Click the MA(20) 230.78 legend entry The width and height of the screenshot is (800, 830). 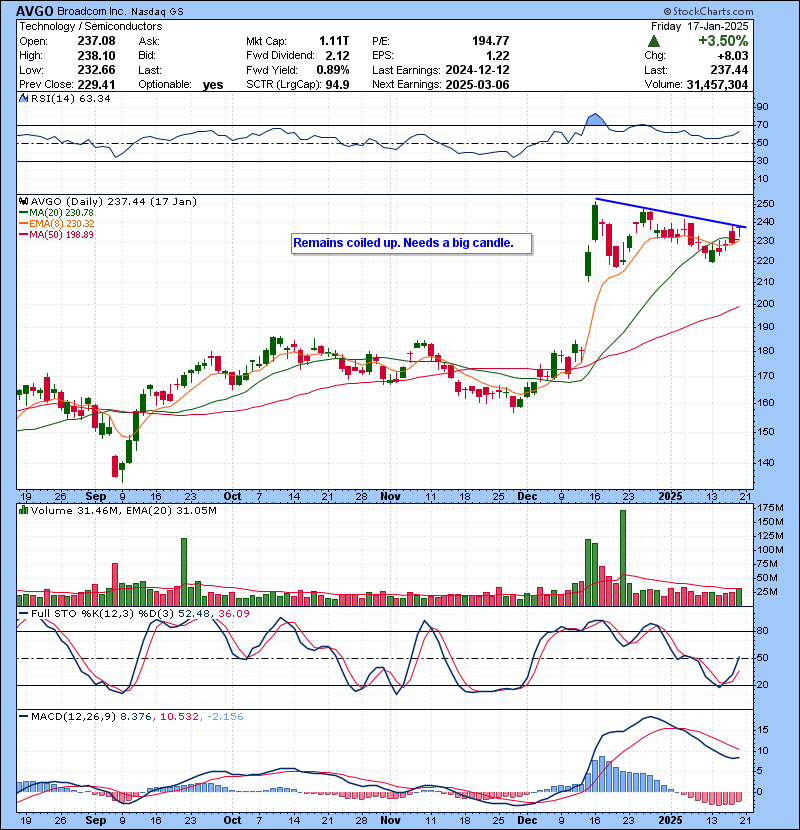(x=57, y=213)
